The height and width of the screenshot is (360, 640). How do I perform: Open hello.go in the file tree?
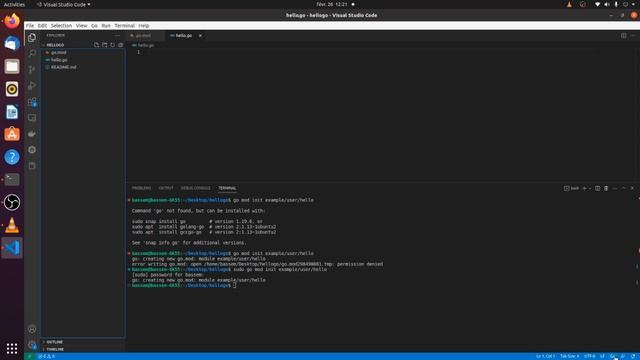pyautogui.click(x=59, y=60)
